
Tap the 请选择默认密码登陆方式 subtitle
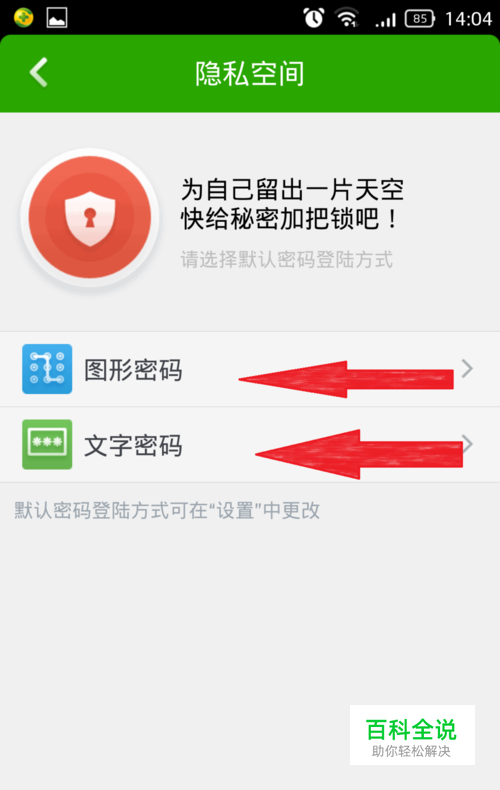[x=286, y=259]
